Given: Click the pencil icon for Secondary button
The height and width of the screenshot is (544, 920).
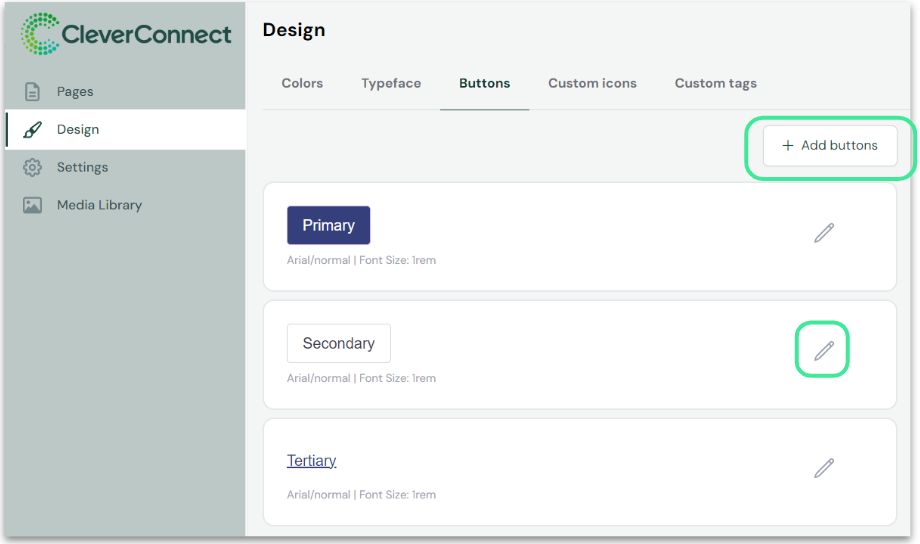Looking at the screenshot, I should [x=823, y=350].
